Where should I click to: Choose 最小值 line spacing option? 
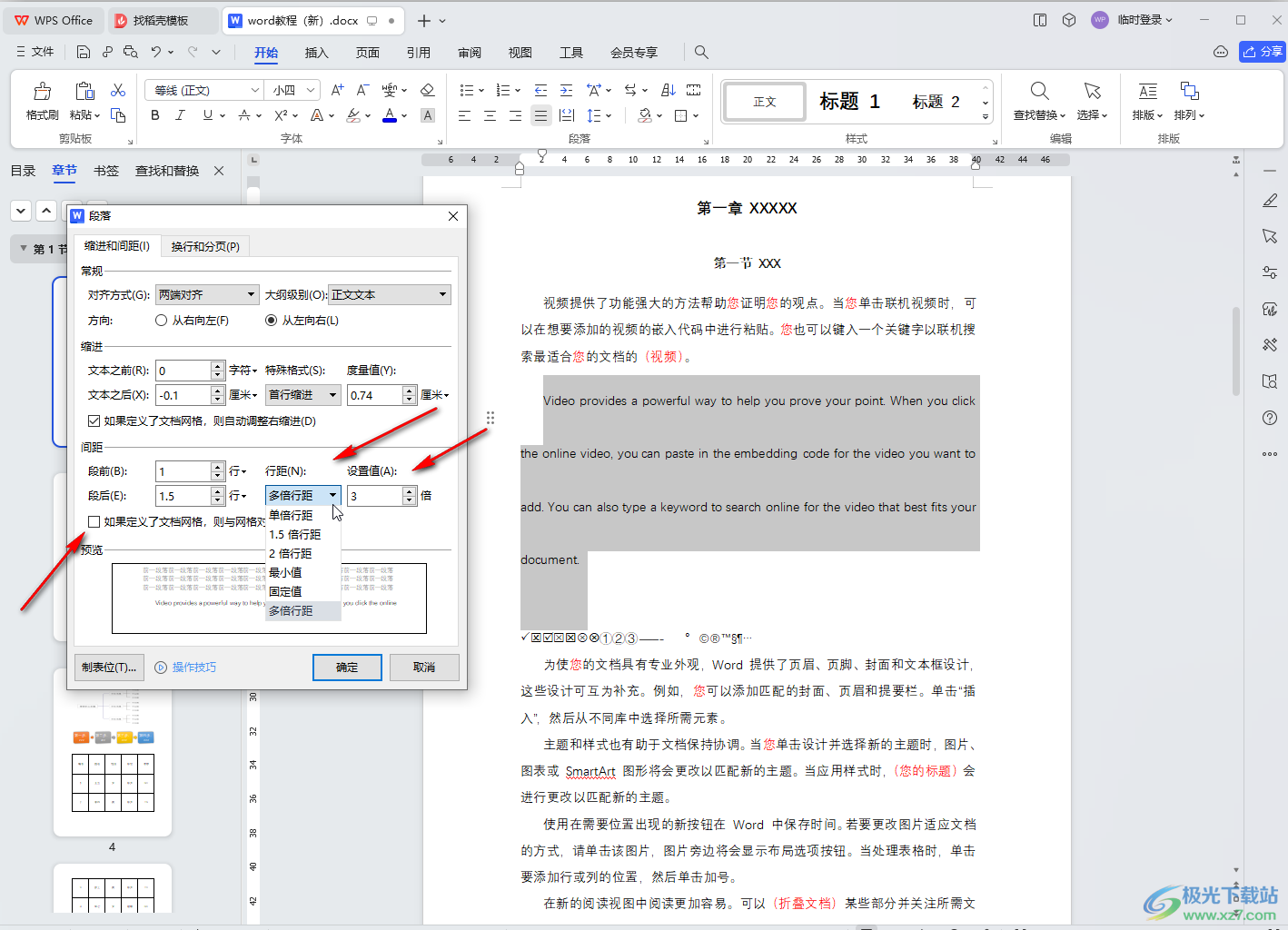tap(303, 572)
